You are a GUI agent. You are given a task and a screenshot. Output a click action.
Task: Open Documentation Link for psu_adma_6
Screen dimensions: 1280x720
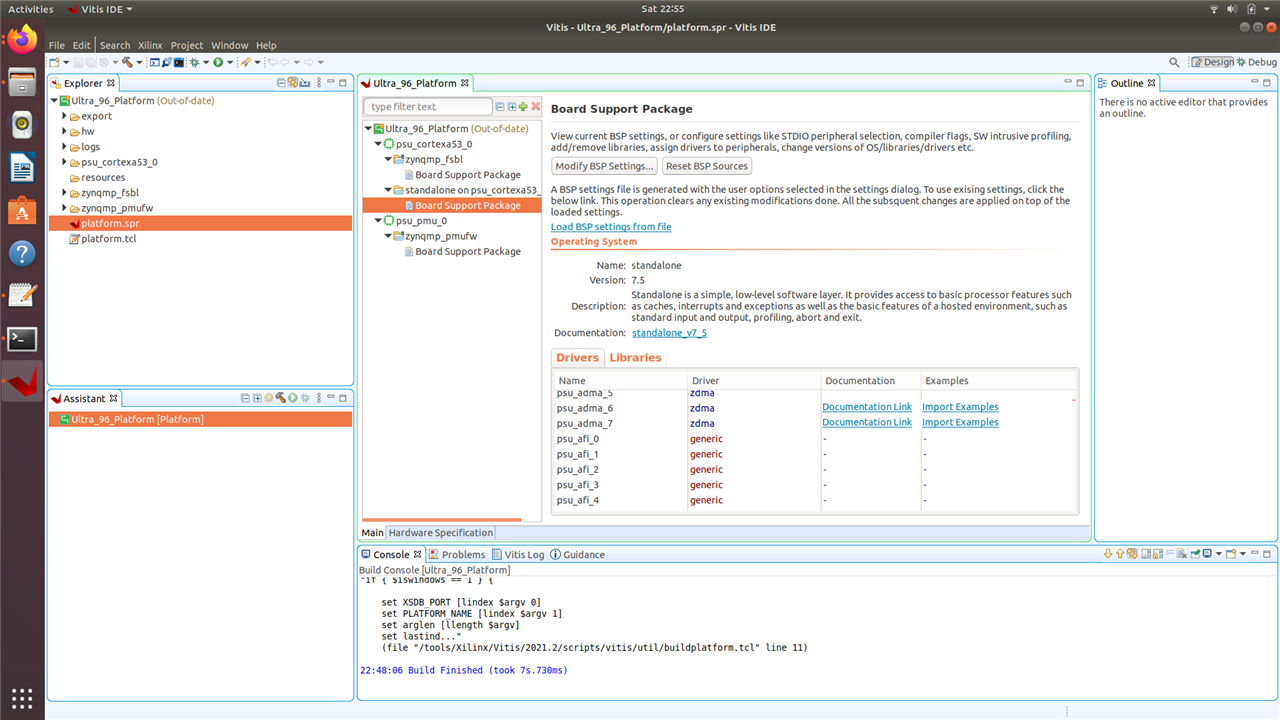coord(867,407)
